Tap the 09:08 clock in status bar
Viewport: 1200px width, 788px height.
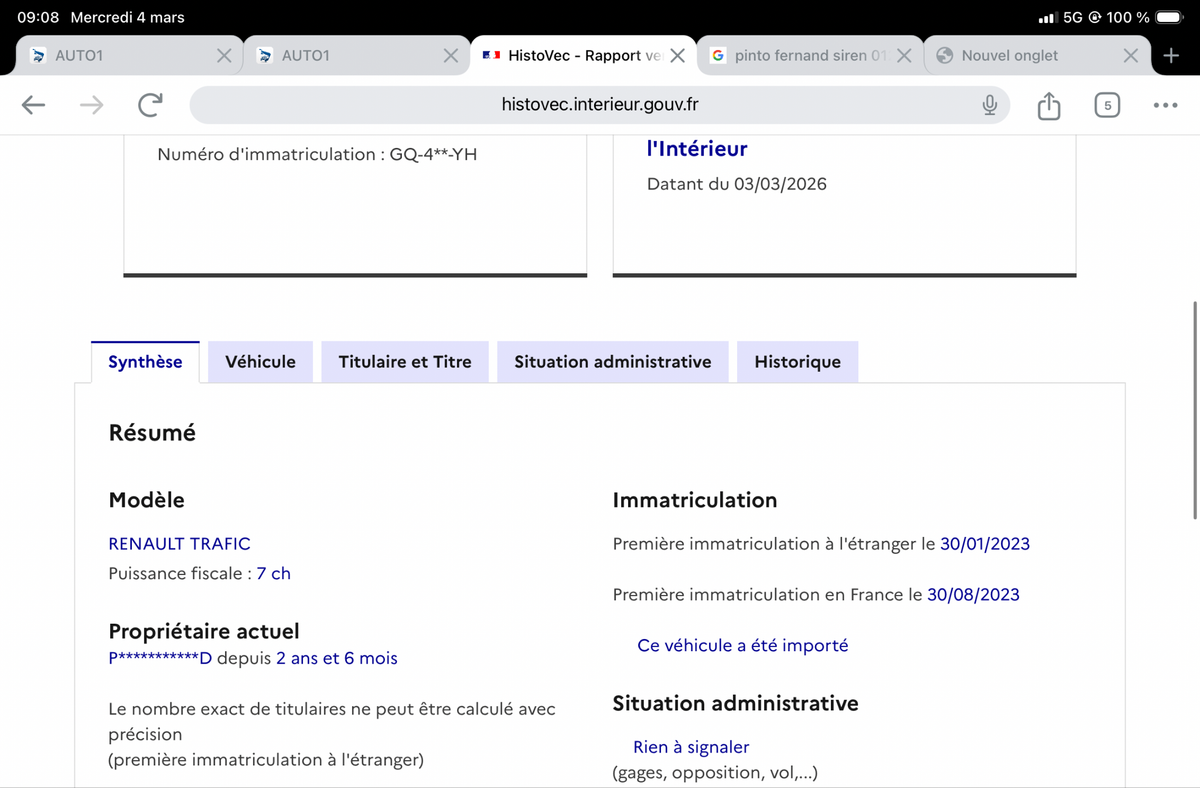coord(38,17)
